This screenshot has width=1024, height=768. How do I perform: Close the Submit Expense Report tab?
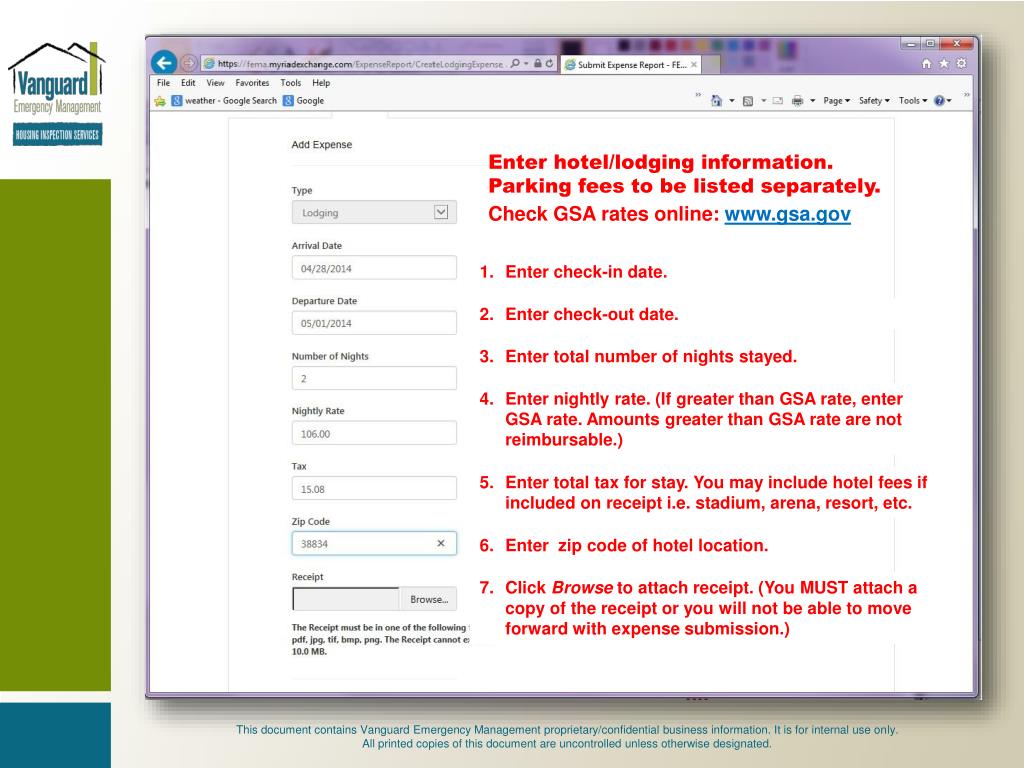(694, 65)
